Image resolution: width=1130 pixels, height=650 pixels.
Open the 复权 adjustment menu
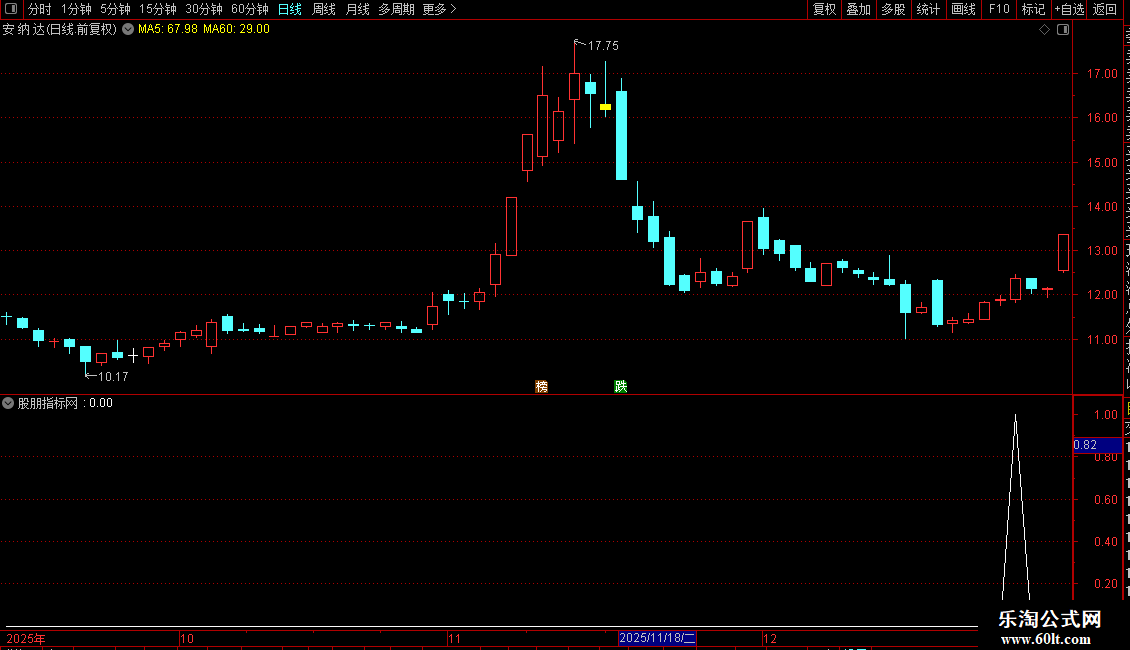(x=824, y=9)
